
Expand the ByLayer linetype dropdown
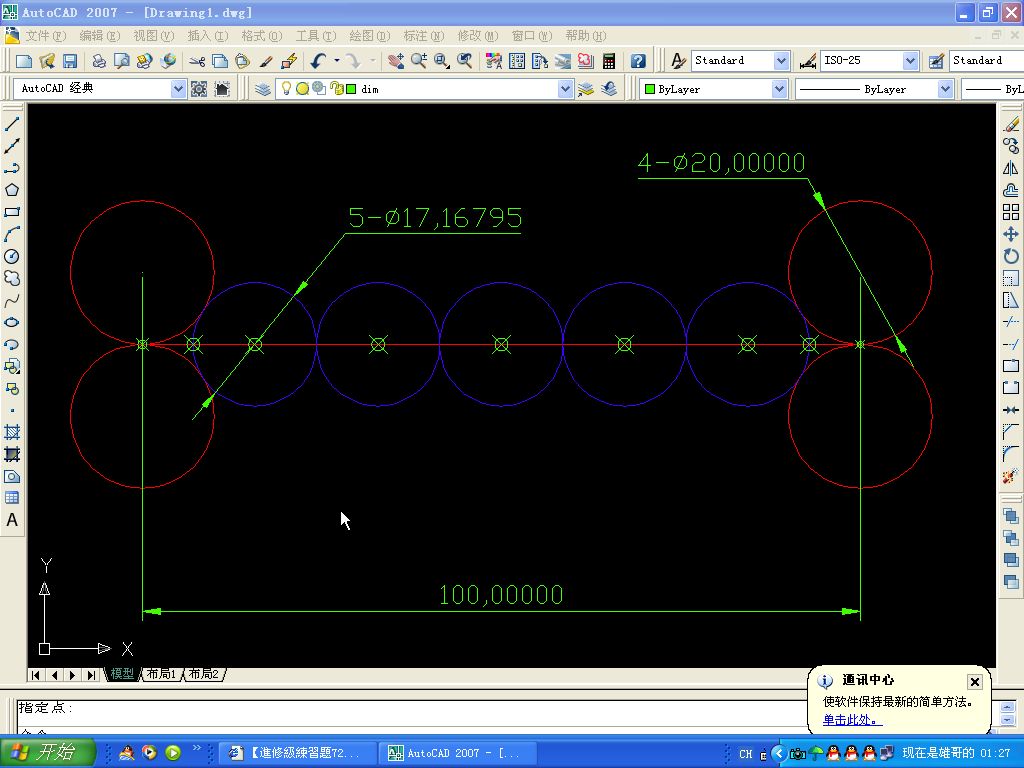(x=944, y=89)
